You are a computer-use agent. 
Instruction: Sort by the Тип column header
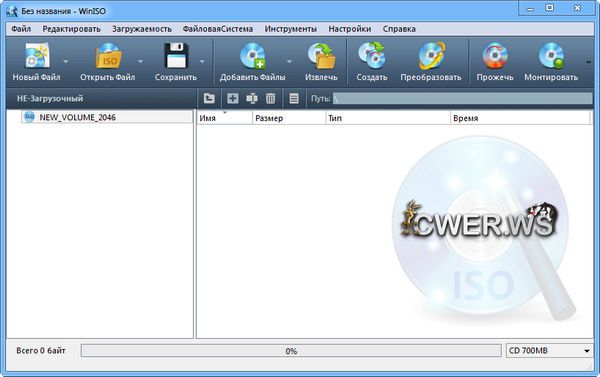pos(388,118)
